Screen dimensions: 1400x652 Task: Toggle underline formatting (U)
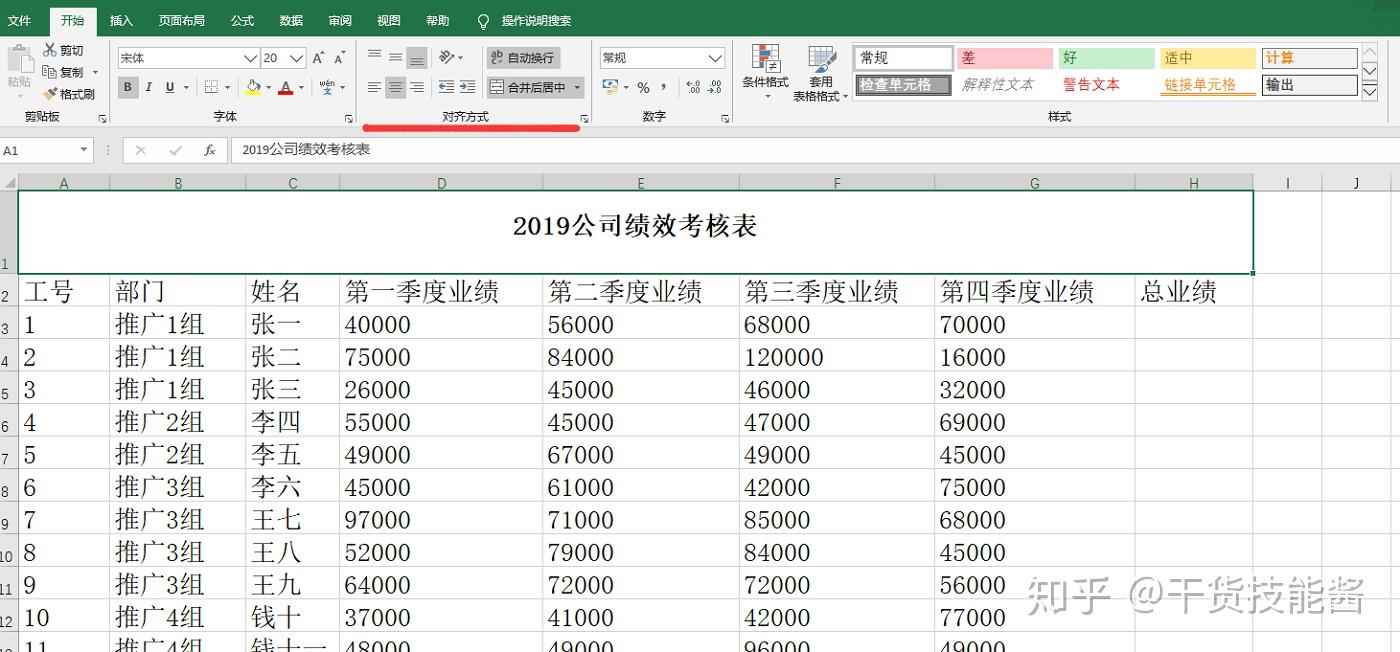coord(170,87)
